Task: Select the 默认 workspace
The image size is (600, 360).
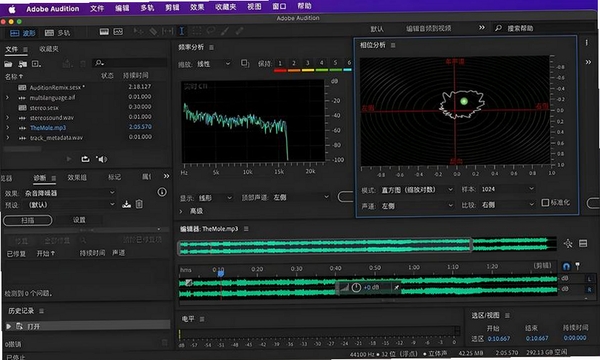Action: pyautogui.click(x=377, y=29)
